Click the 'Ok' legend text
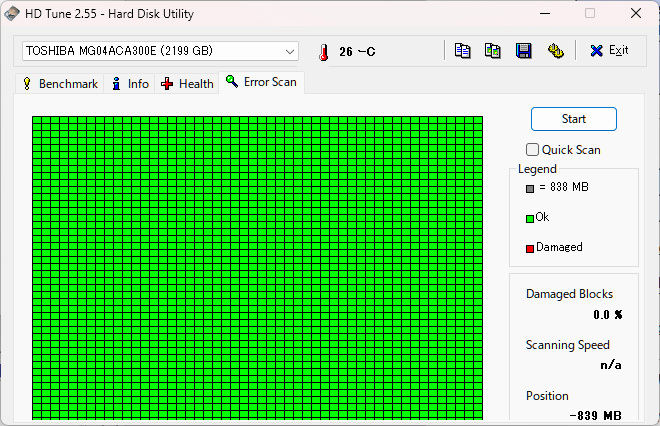 click(x=542, y=217)
